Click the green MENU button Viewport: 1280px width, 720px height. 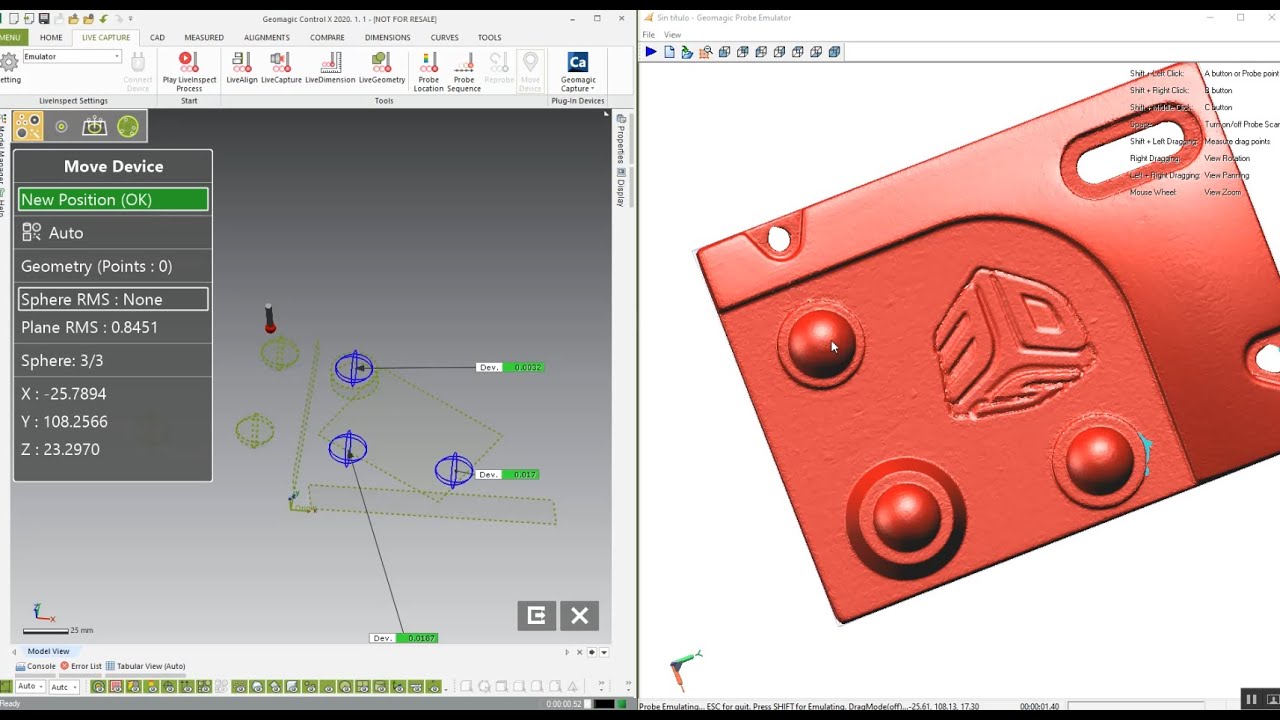(12, 37)
